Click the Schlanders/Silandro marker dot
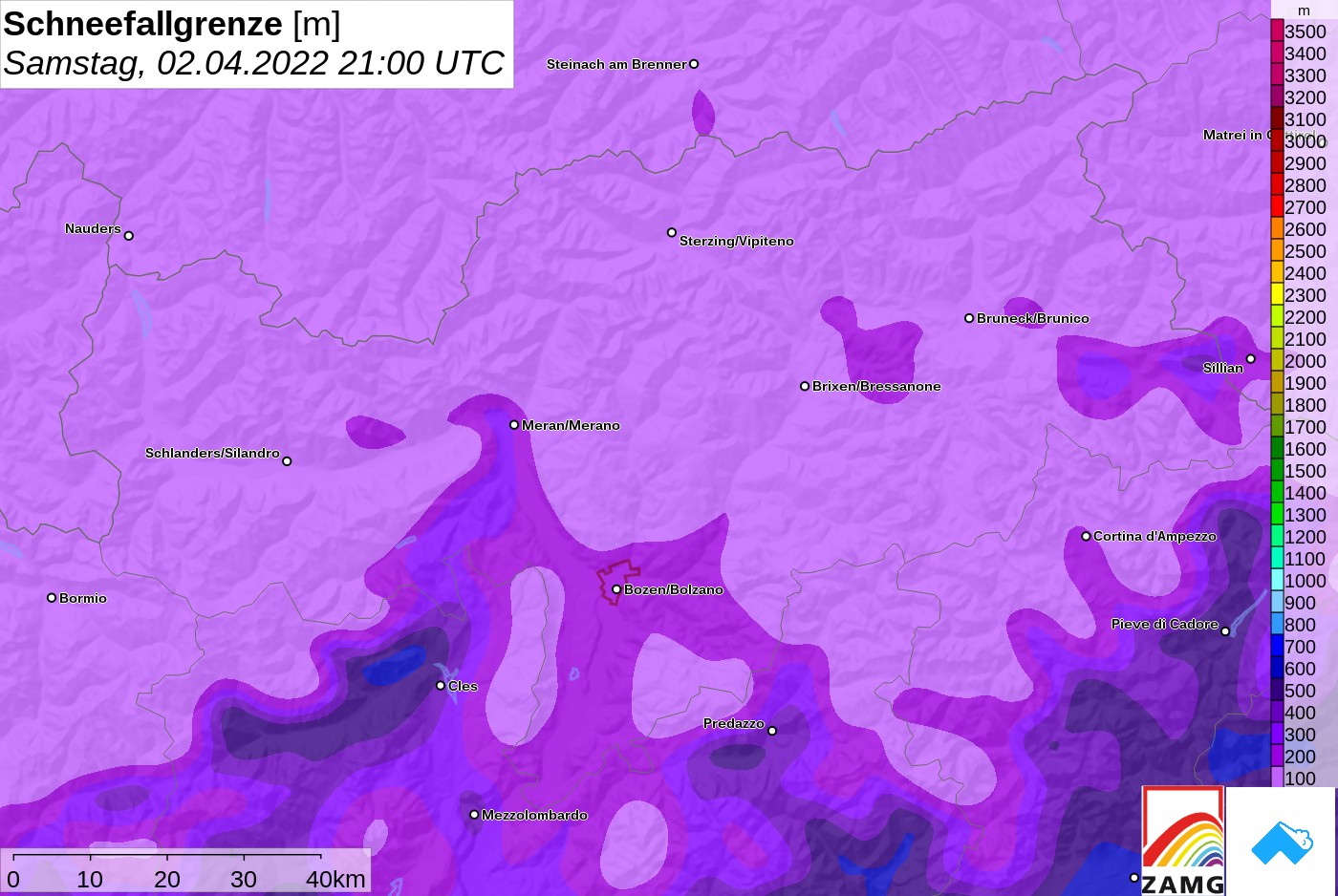Image resolution: width=1338 pixels, height=896 pixels. pyautogui.click(x=287, y=461)
